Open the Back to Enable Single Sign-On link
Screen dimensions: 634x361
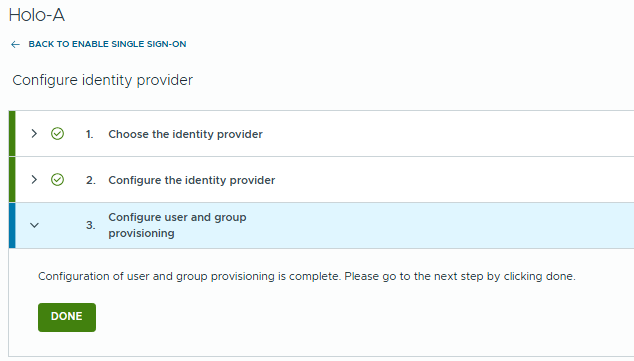(x=107, y=44)
